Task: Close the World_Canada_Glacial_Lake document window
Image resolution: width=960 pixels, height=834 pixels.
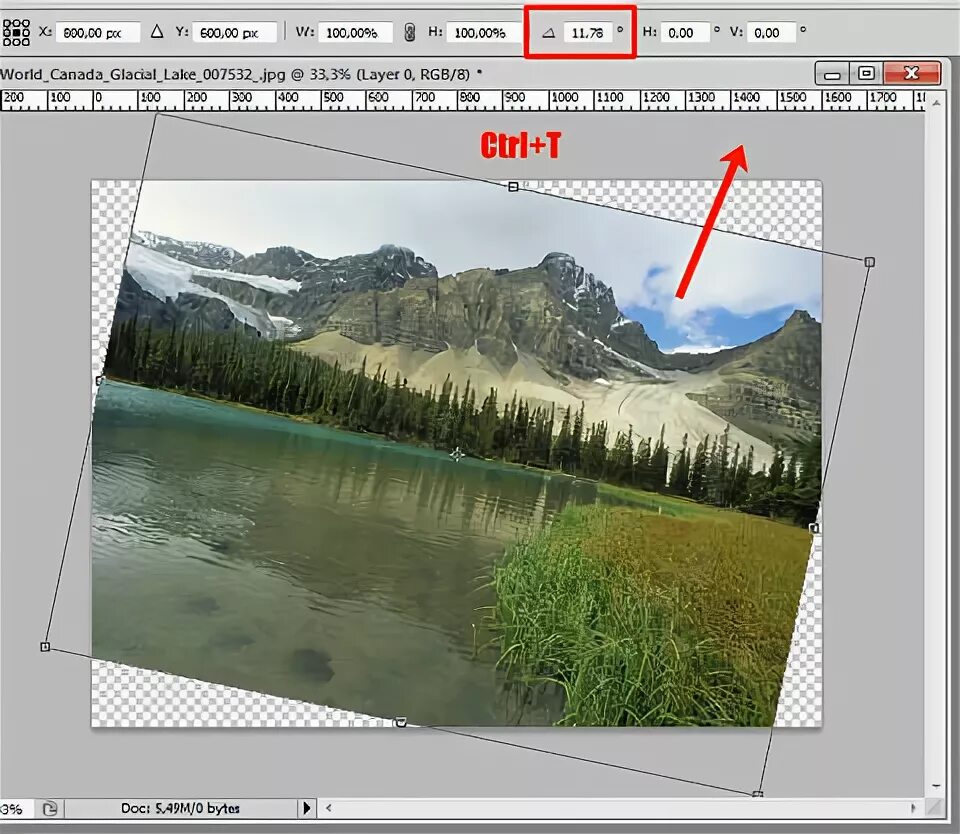Action: [912, 73]
